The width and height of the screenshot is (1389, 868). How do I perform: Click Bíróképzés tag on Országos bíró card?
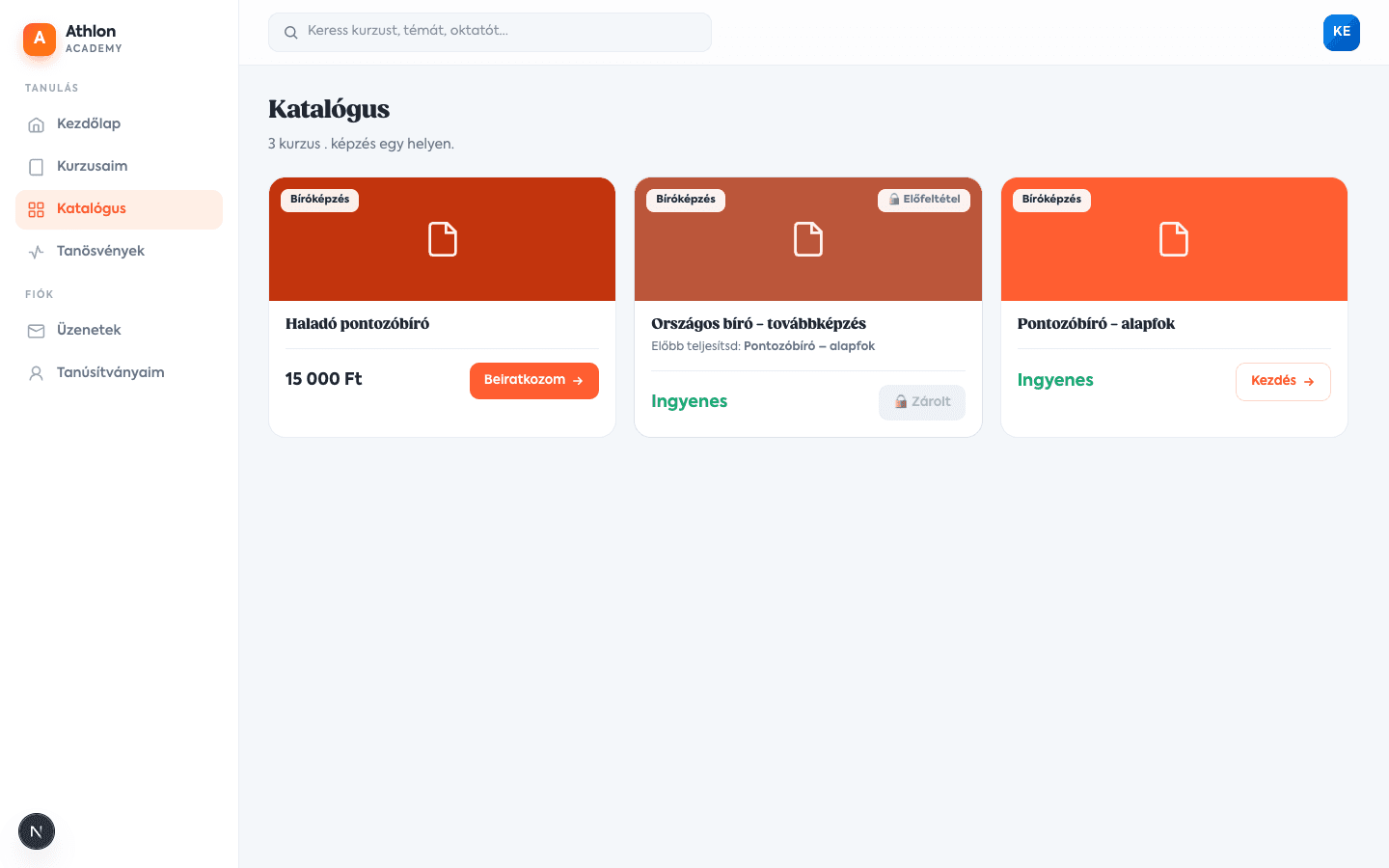[686, 200]
